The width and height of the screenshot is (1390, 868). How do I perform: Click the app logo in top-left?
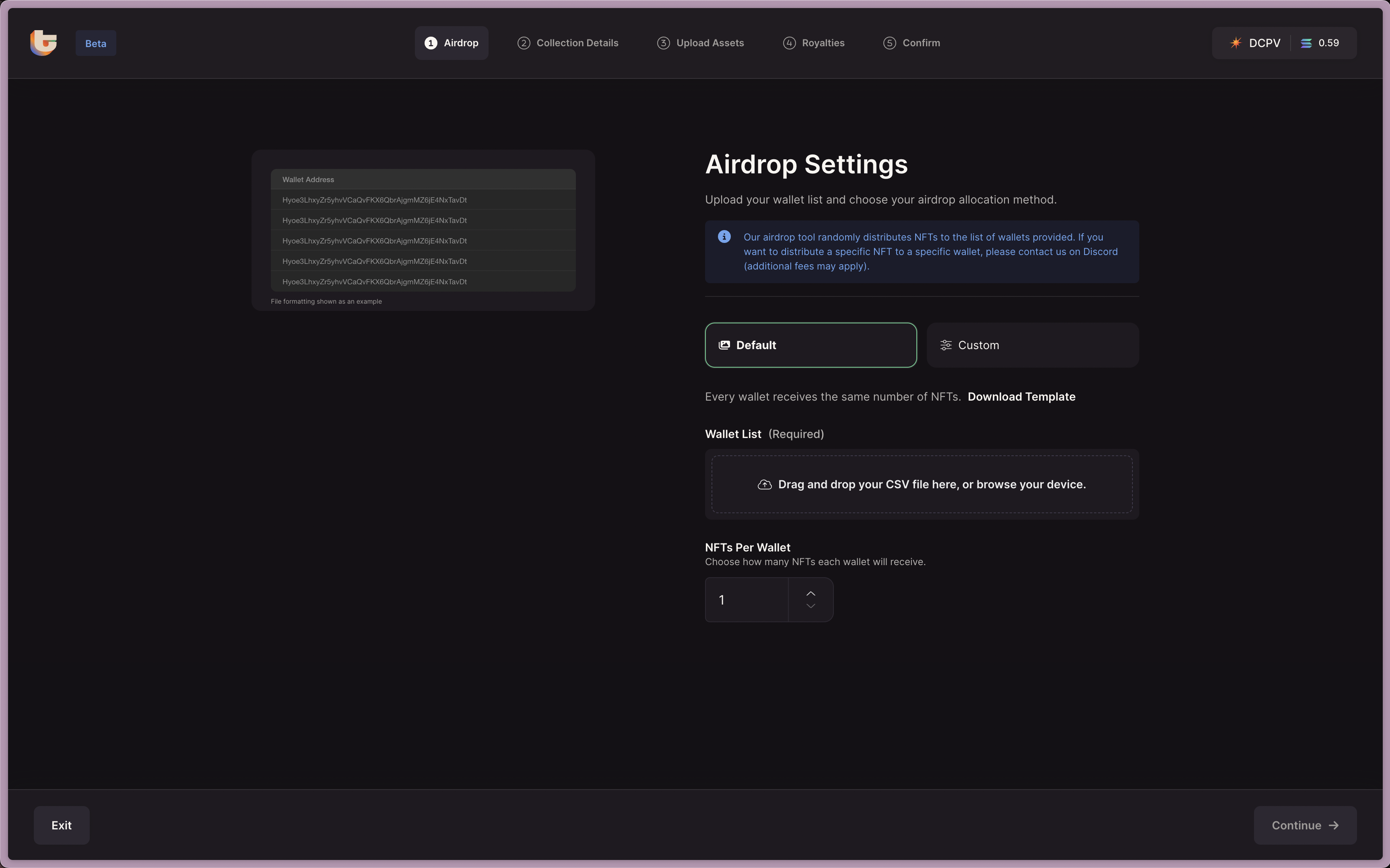click(x=43, y=43)
